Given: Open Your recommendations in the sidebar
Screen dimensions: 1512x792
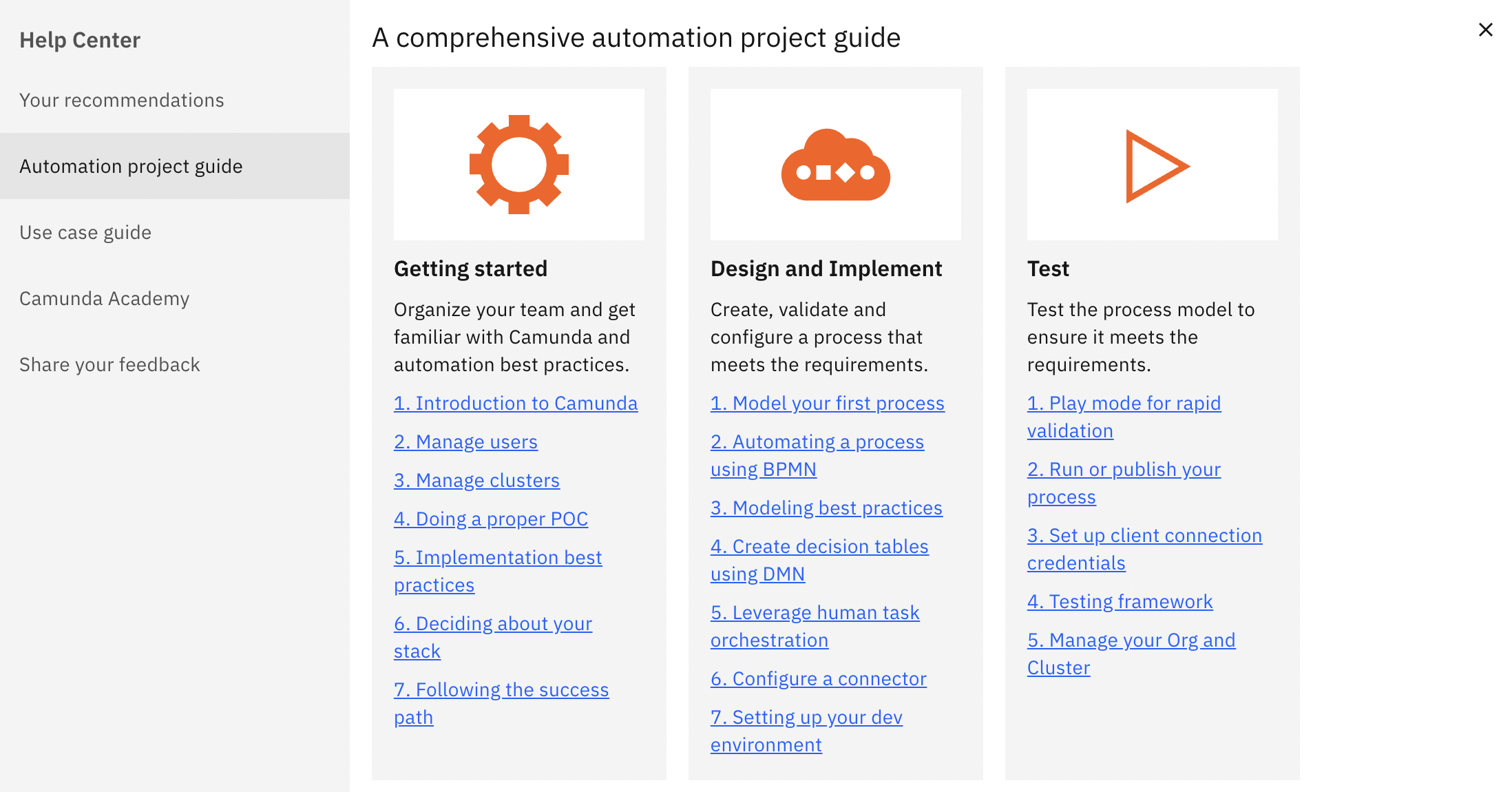Looking at the screenshot, I should point(122,100).
